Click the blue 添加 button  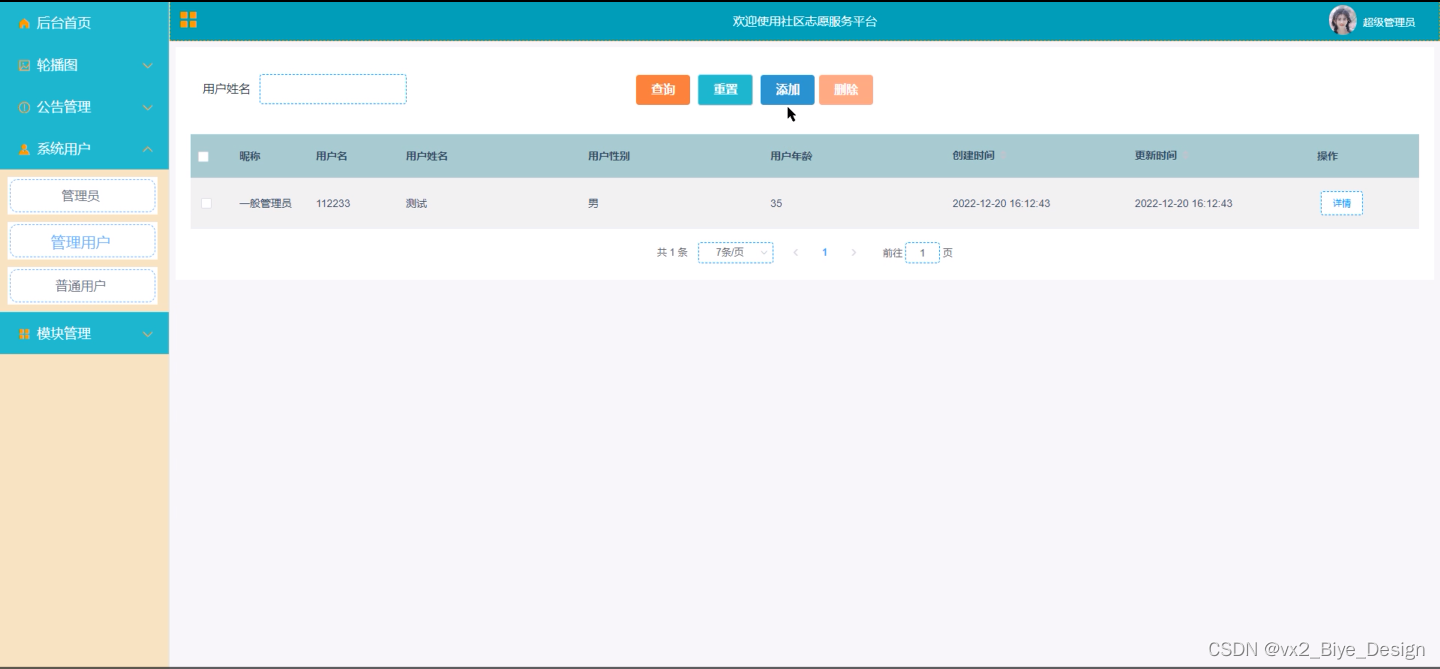[x=788, y=90]
